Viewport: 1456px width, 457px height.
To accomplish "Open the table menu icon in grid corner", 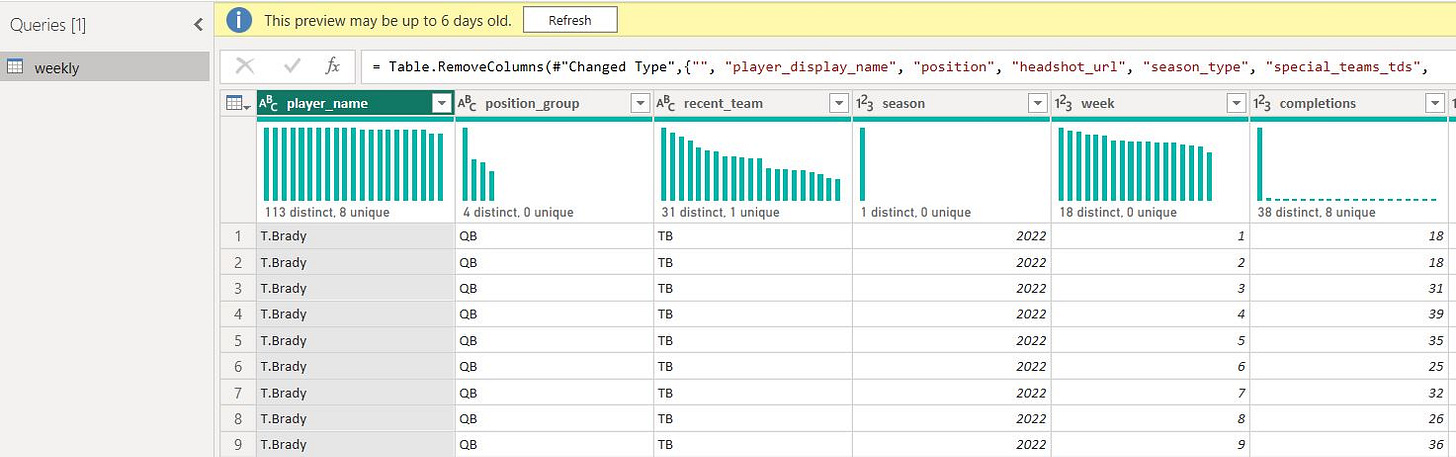I will tap(237, 104).
